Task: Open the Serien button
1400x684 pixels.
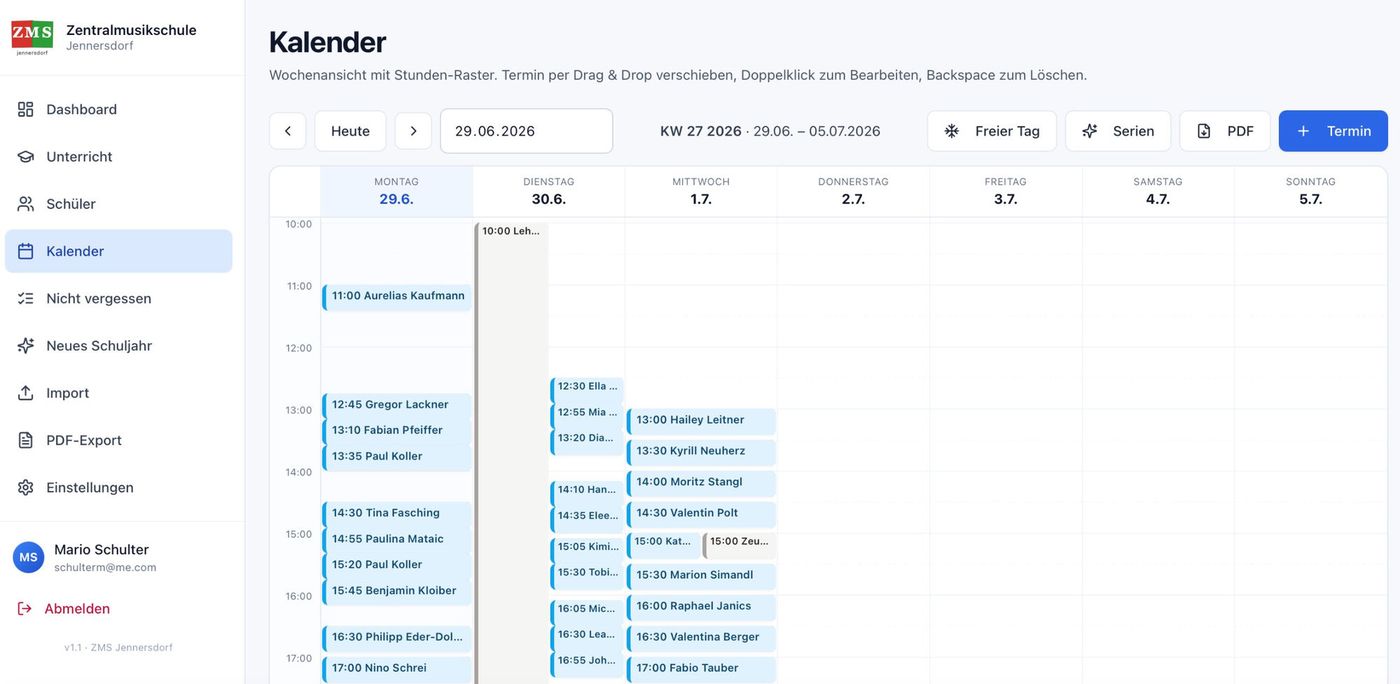Action: click(x=1118, y=131)
